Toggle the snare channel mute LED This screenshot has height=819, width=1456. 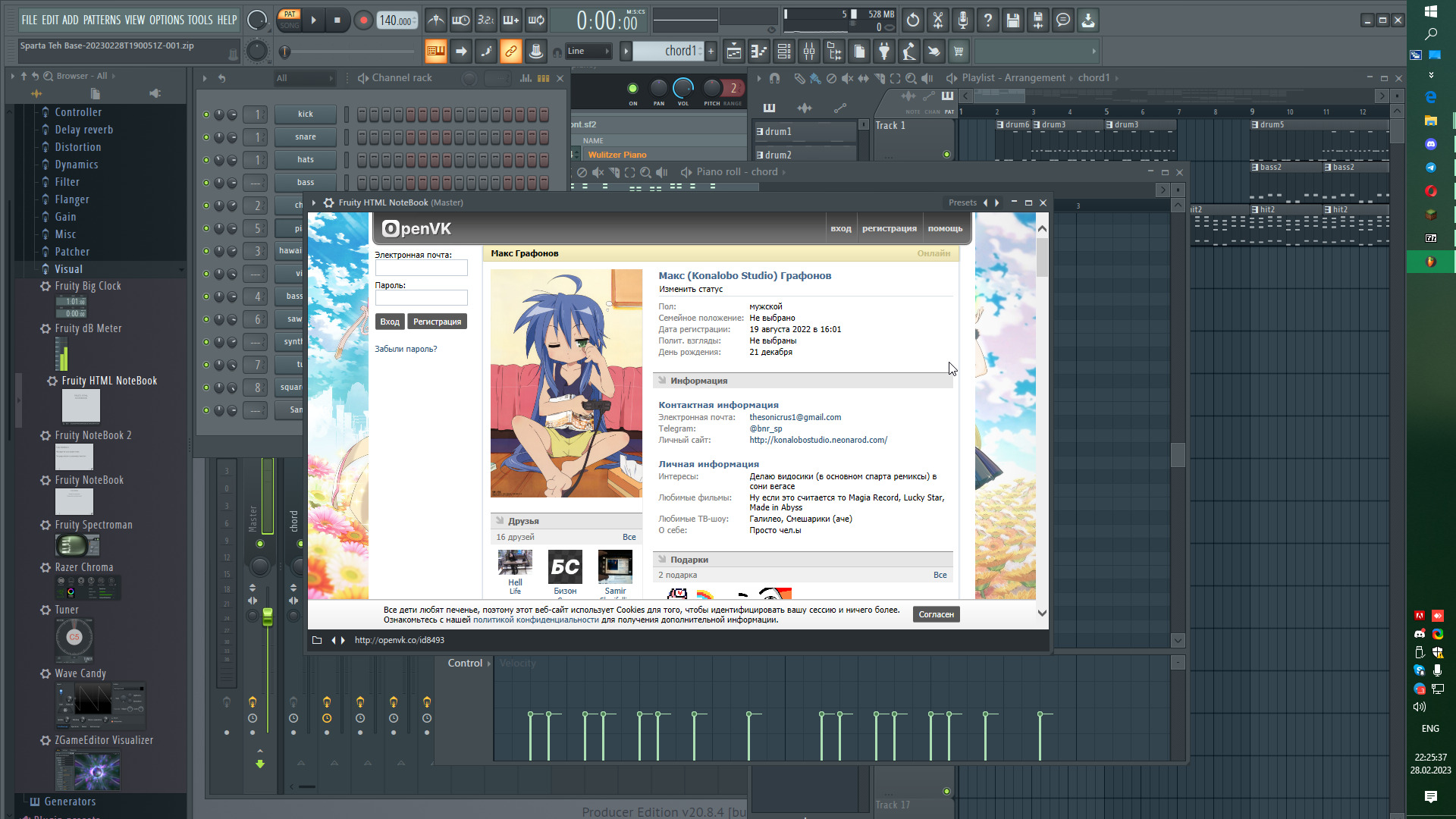206,137
